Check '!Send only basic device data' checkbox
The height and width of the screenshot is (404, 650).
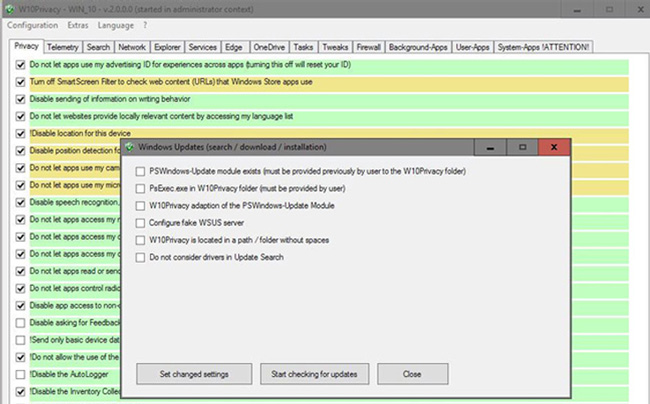20,340
